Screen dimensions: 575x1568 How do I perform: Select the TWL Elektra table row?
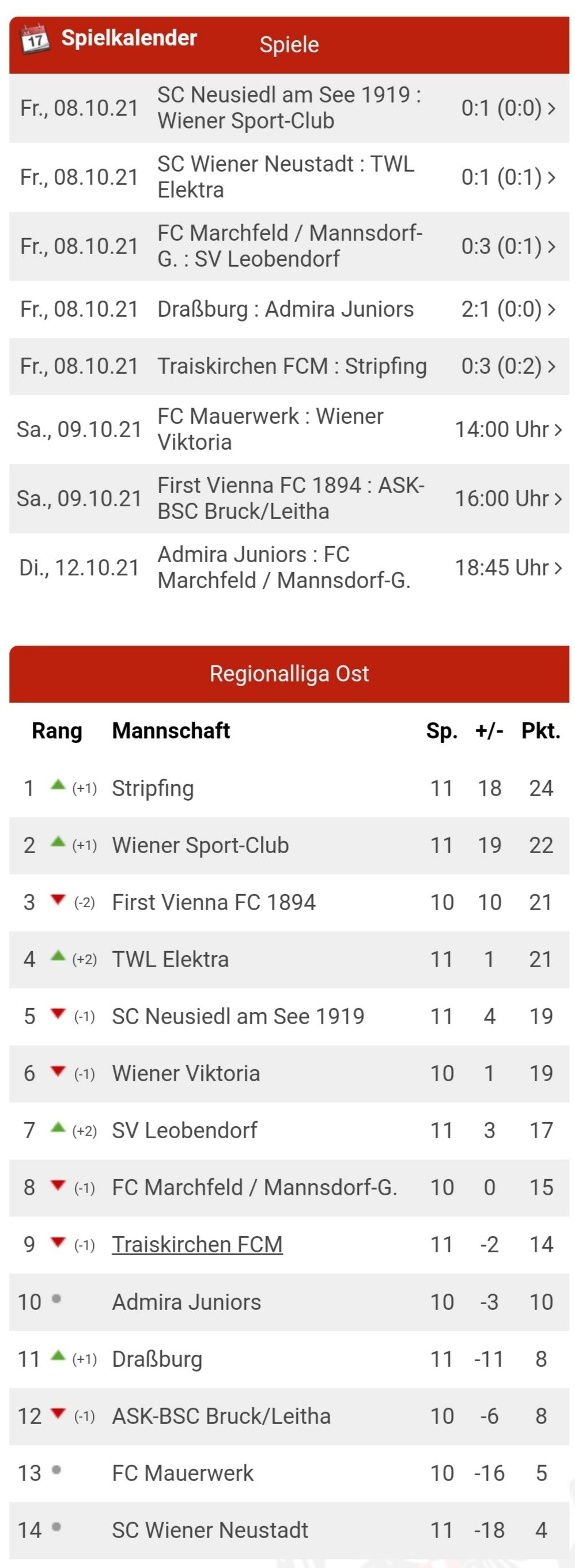(289, 959)
